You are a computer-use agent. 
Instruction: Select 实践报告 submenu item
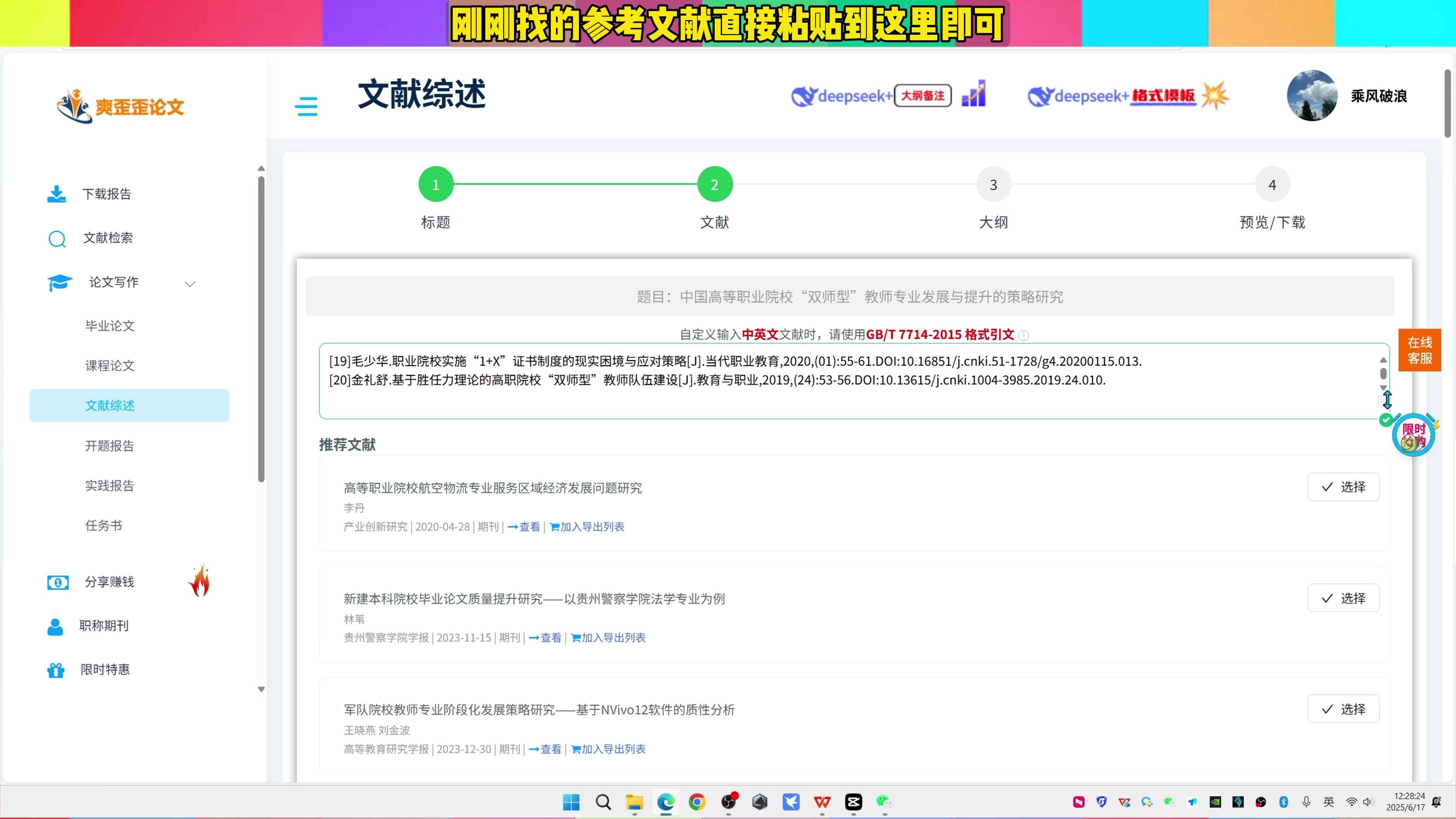[110, 485]
